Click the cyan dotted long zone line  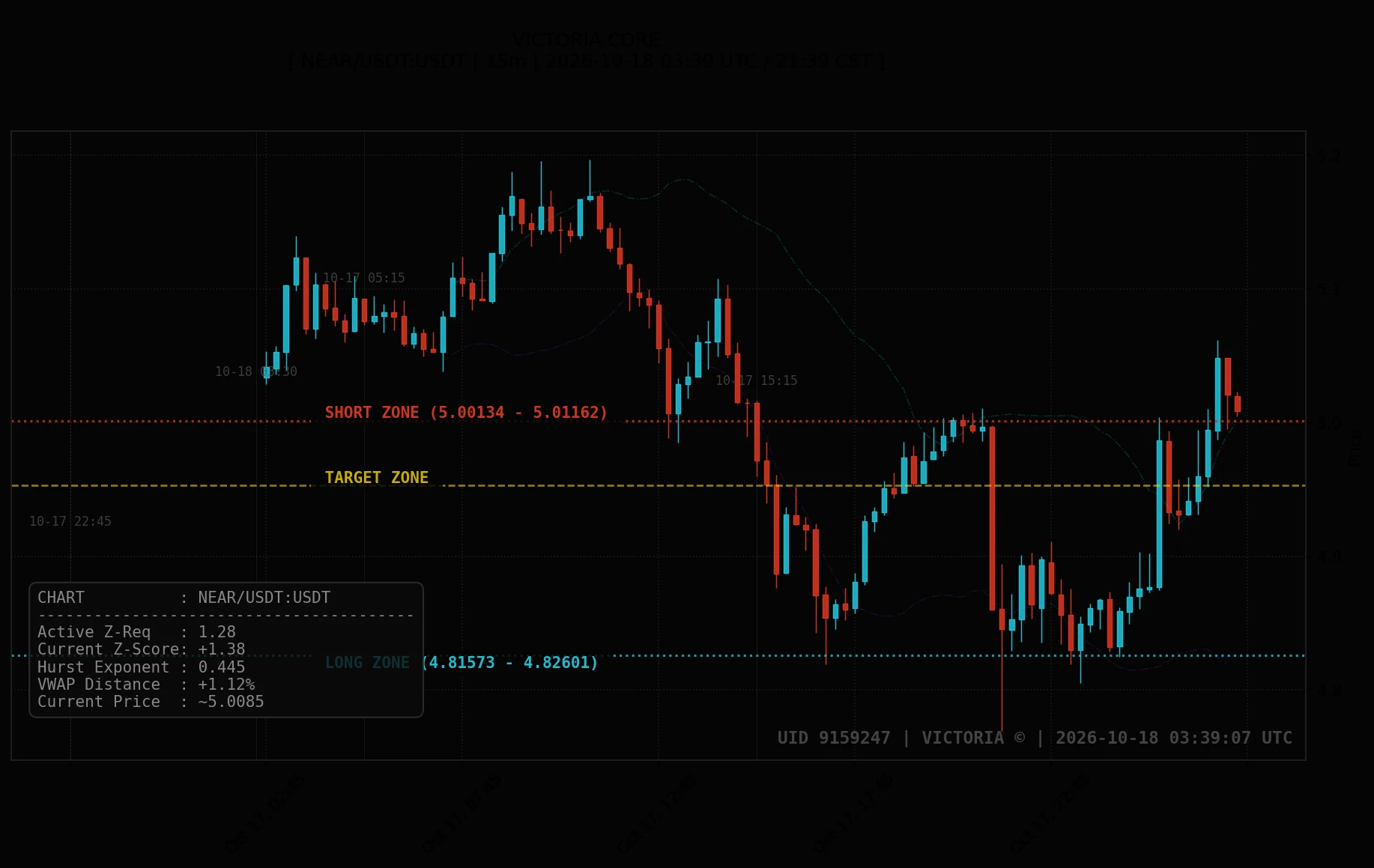(x=959, y=656)
